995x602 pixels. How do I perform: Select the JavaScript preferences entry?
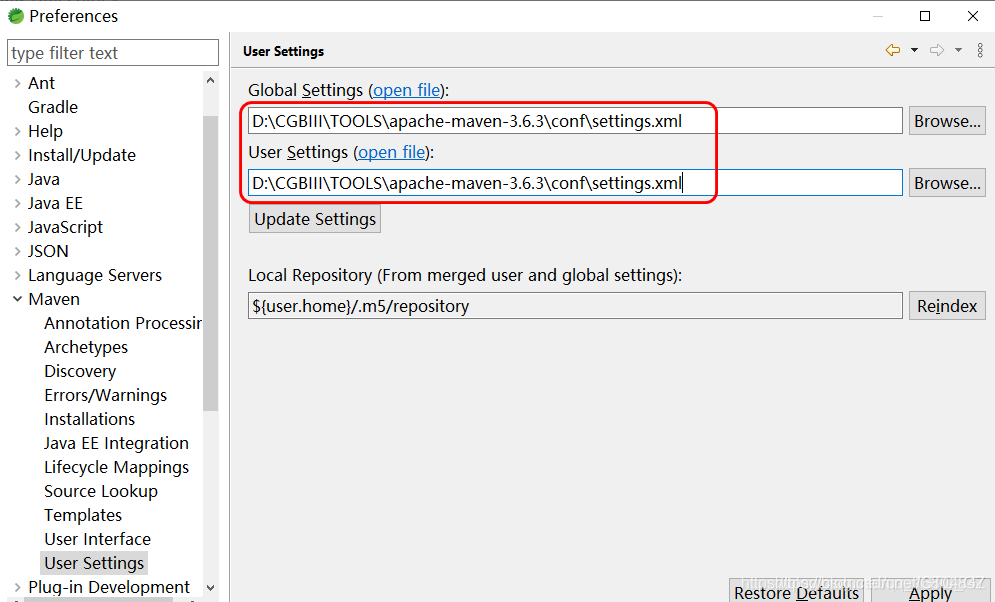65,227
